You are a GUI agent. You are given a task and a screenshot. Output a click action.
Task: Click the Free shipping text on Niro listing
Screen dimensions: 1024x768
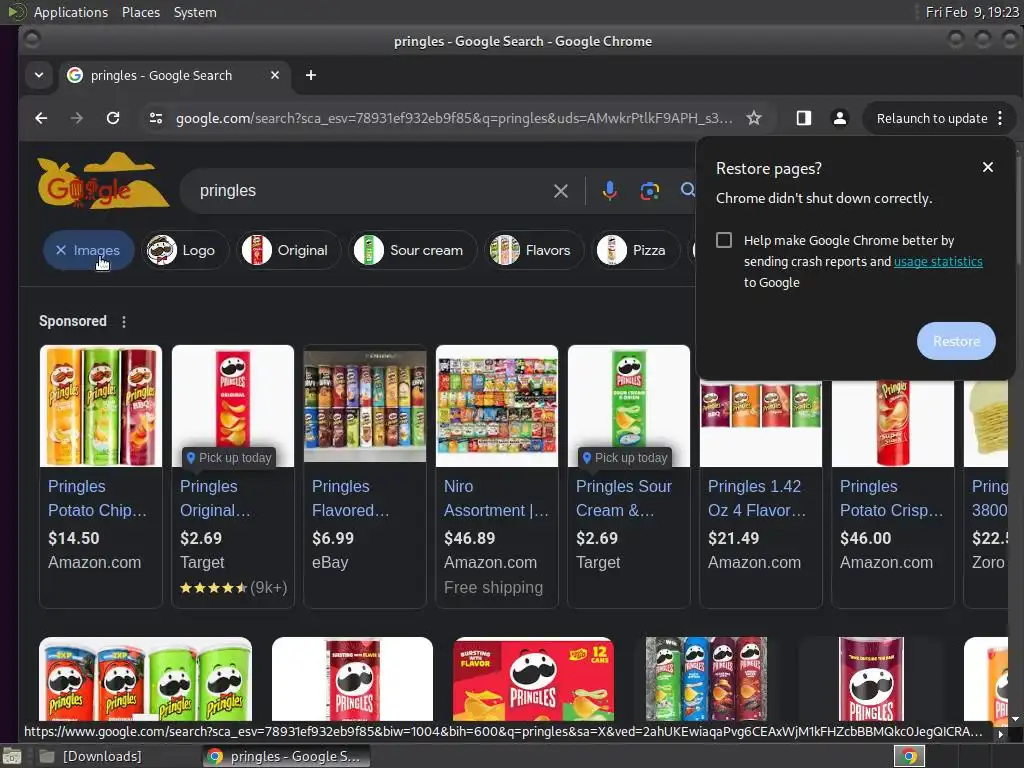point(493,587)
